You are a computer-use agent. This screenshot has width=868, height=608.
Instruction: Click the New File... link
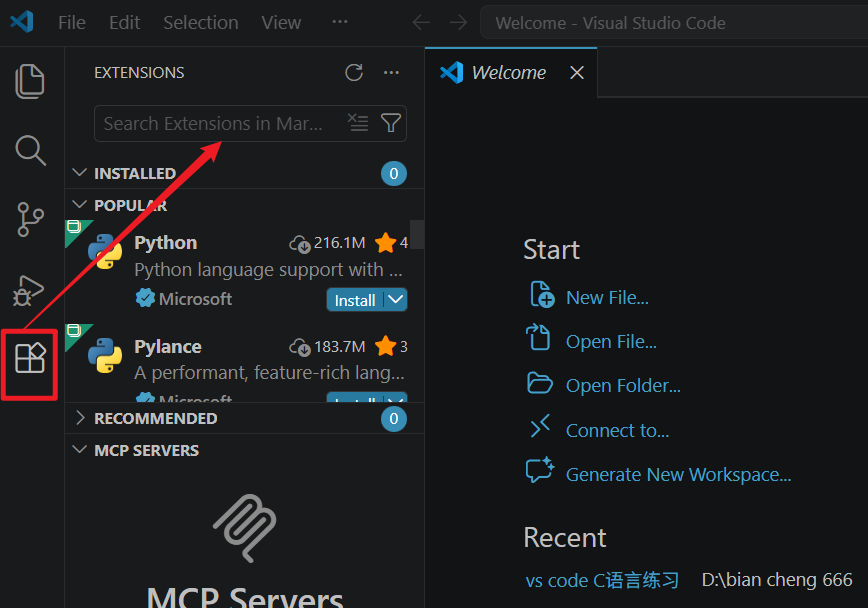(x=607, y=298)
